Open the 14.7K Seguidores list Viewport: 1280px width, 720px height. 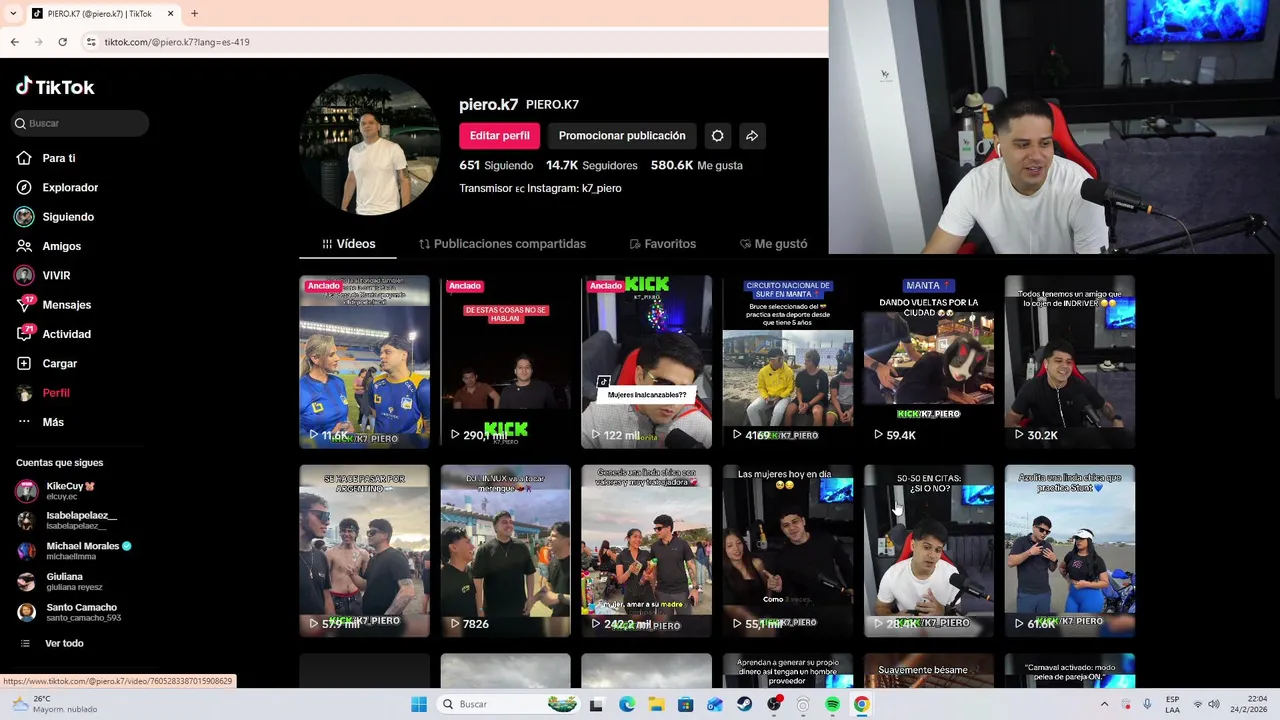pyautogui.click(x=591, y=165)
